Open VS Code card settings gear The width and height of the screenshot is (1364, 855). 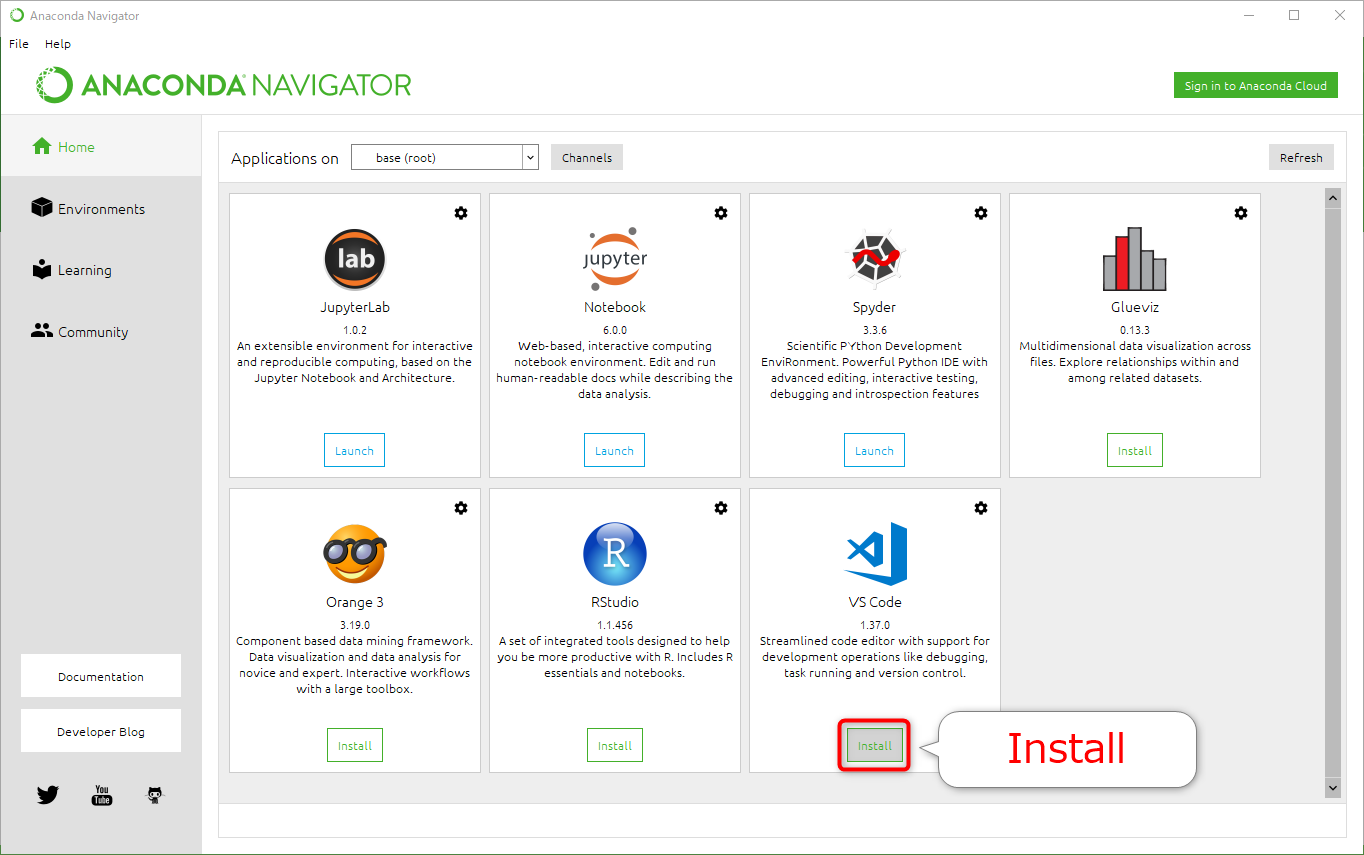[x=981, y=508]
